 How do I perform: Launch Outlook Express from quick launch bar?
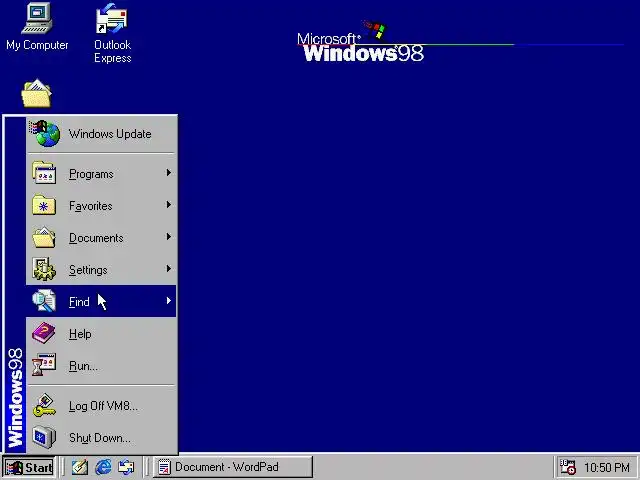tap(126, 467)
